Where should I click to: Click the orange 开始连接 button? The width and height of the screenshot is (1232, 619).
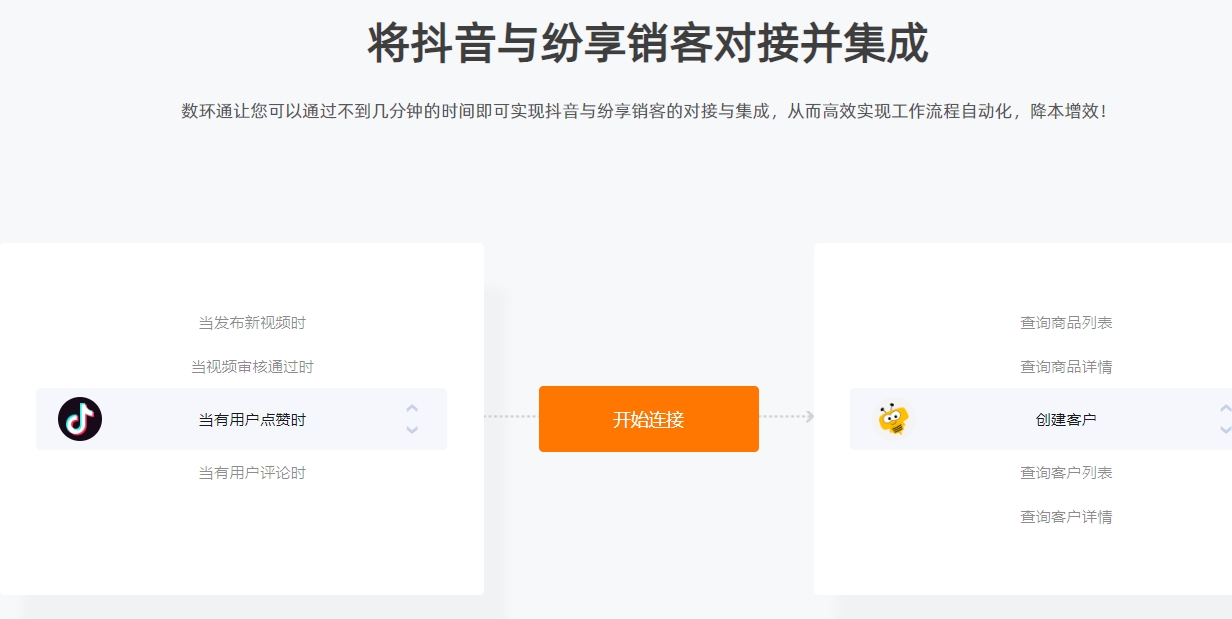coord(649,419)
